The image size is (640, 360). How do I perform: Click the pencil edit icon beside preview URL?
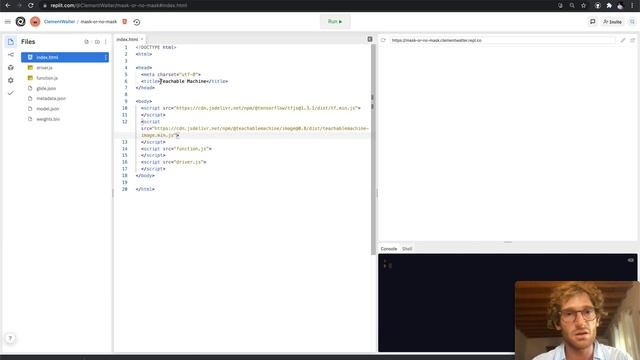623,40
